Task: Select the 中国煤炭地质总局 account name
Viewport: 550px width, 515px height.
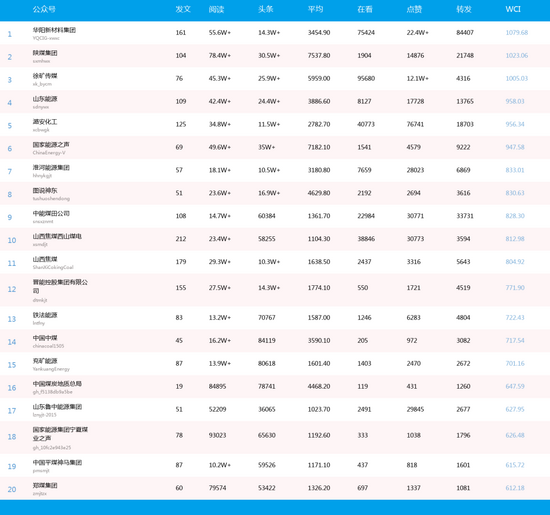Action: click(x=57, y=384)
